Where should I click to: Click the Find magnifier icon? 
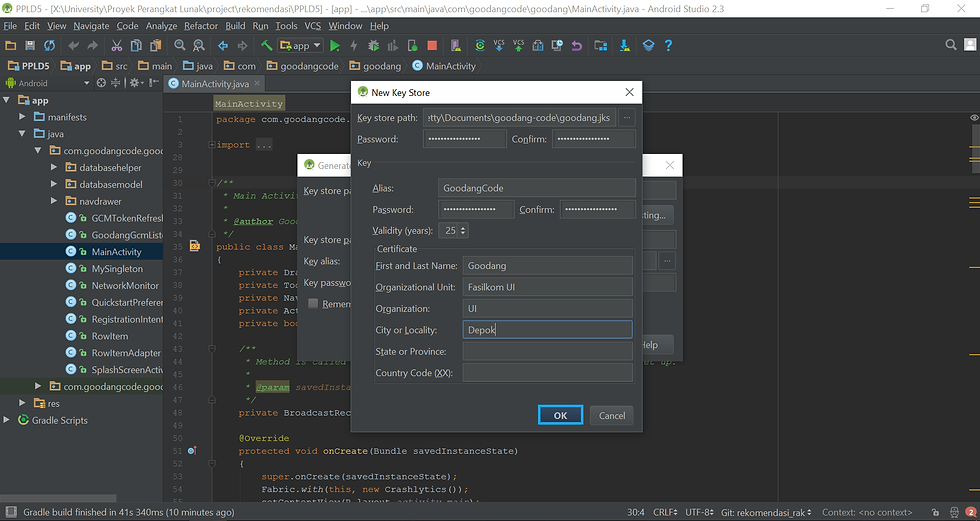tap(180, 46)
